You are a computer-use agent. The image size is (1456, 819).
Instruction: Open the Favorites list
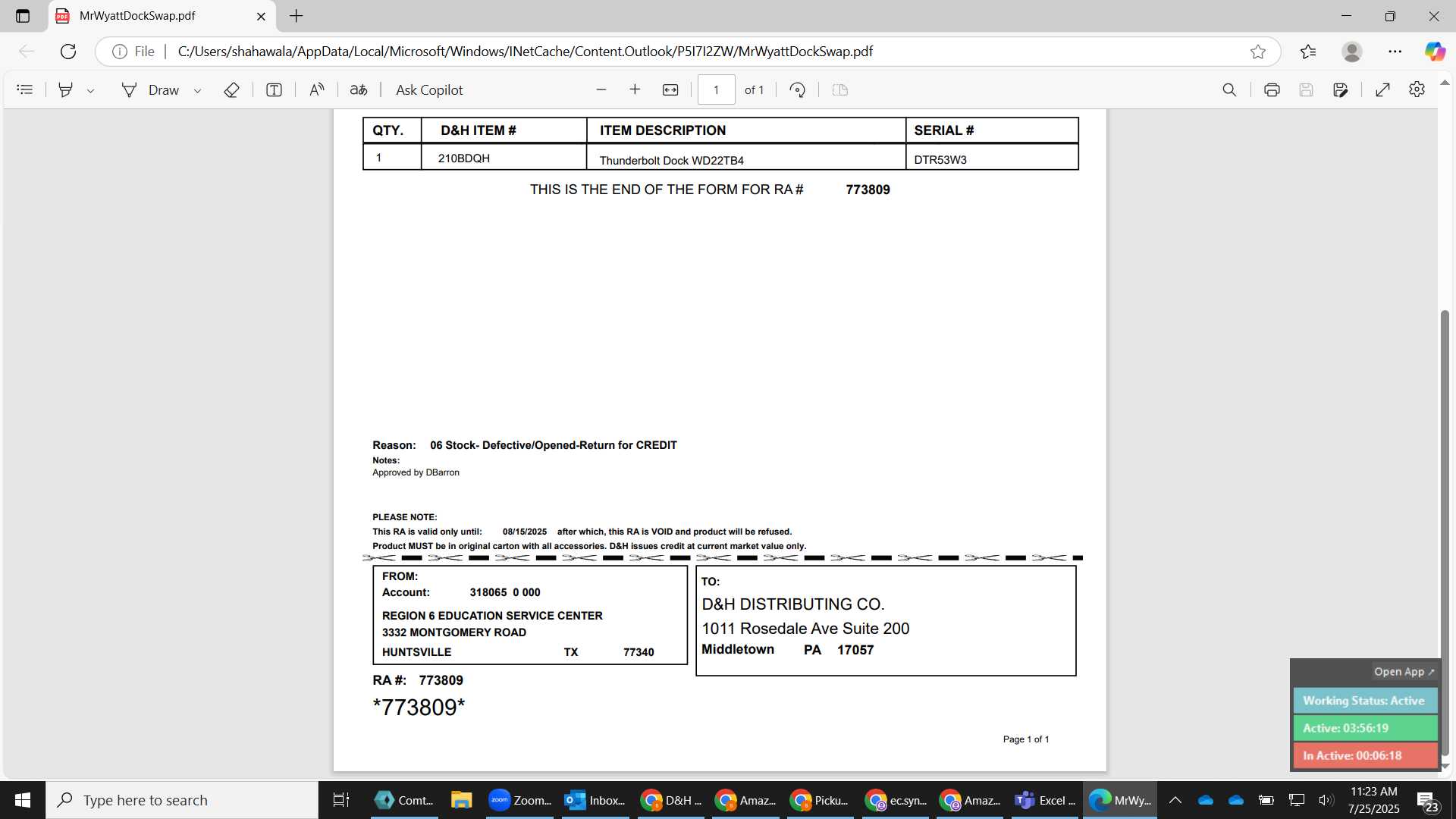pos(1308,52)
